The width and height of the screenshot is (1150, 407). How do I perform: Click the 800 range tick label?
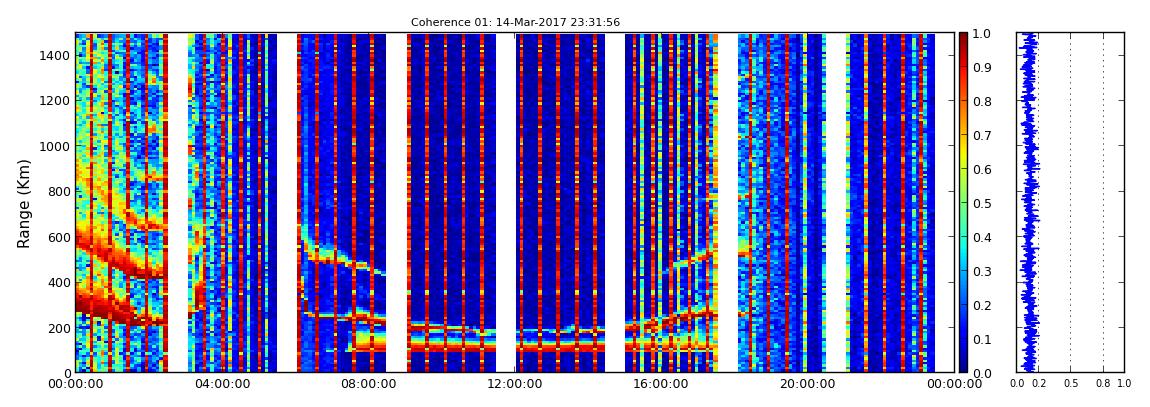59,191
